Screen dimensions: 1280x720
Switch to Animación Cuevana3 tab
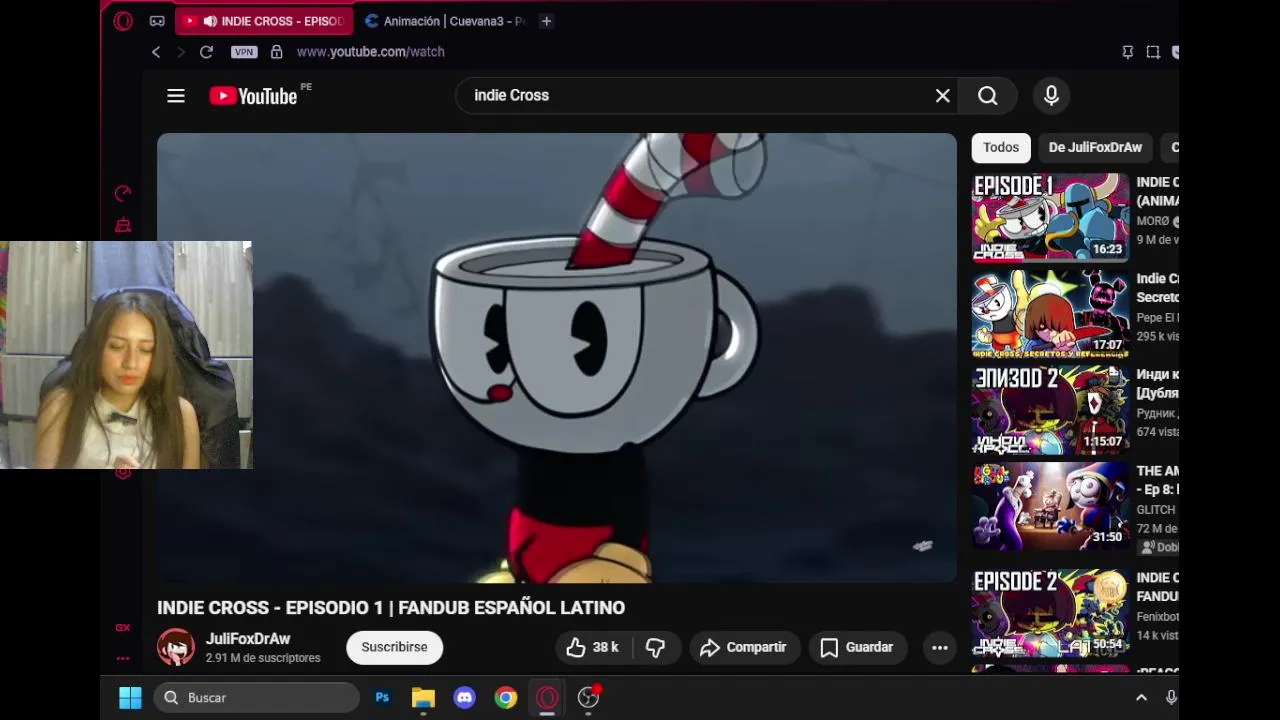[x=445, y=21]
